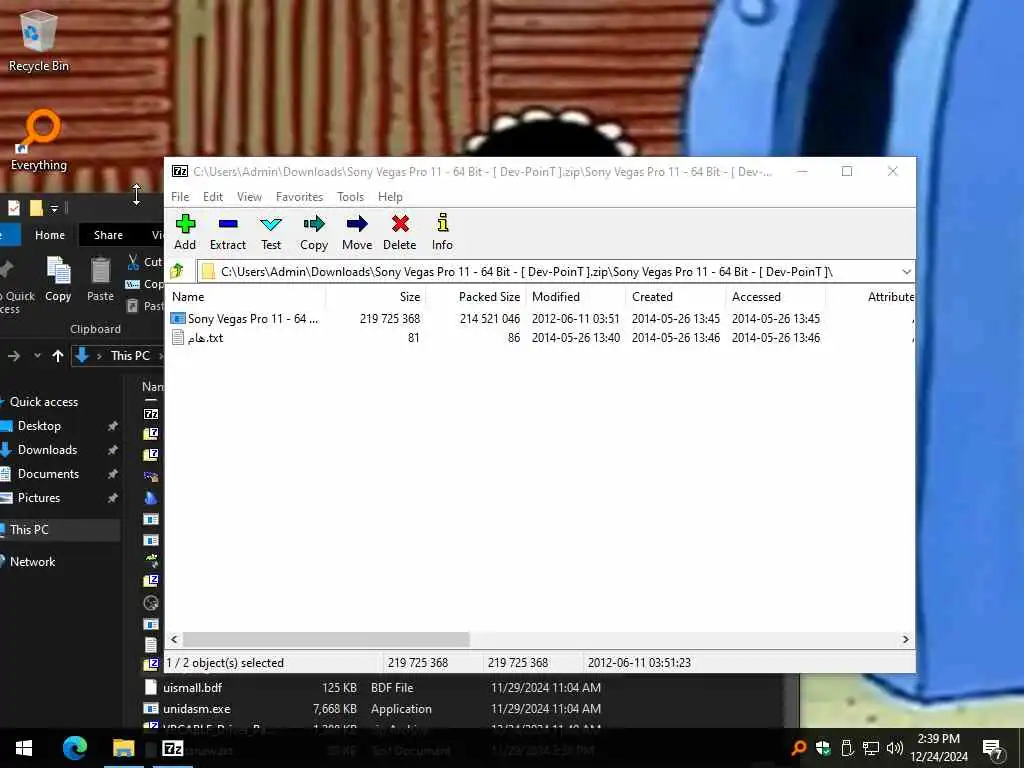Select Network in the Explorer sidebar
1024x768 pixels.
[x=33, y=562]
